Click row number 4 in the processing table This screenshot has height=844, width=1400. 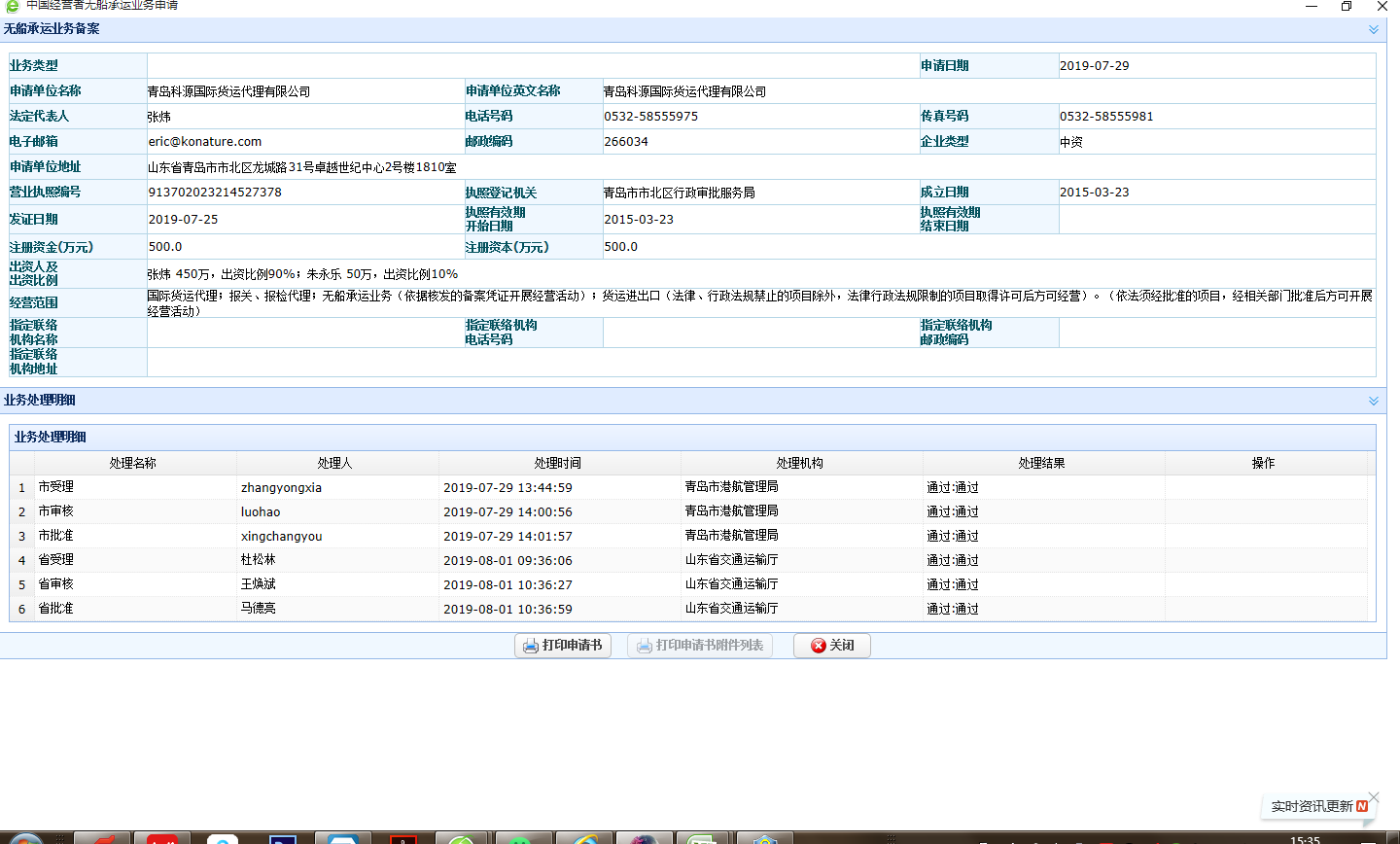click(21, 560)
